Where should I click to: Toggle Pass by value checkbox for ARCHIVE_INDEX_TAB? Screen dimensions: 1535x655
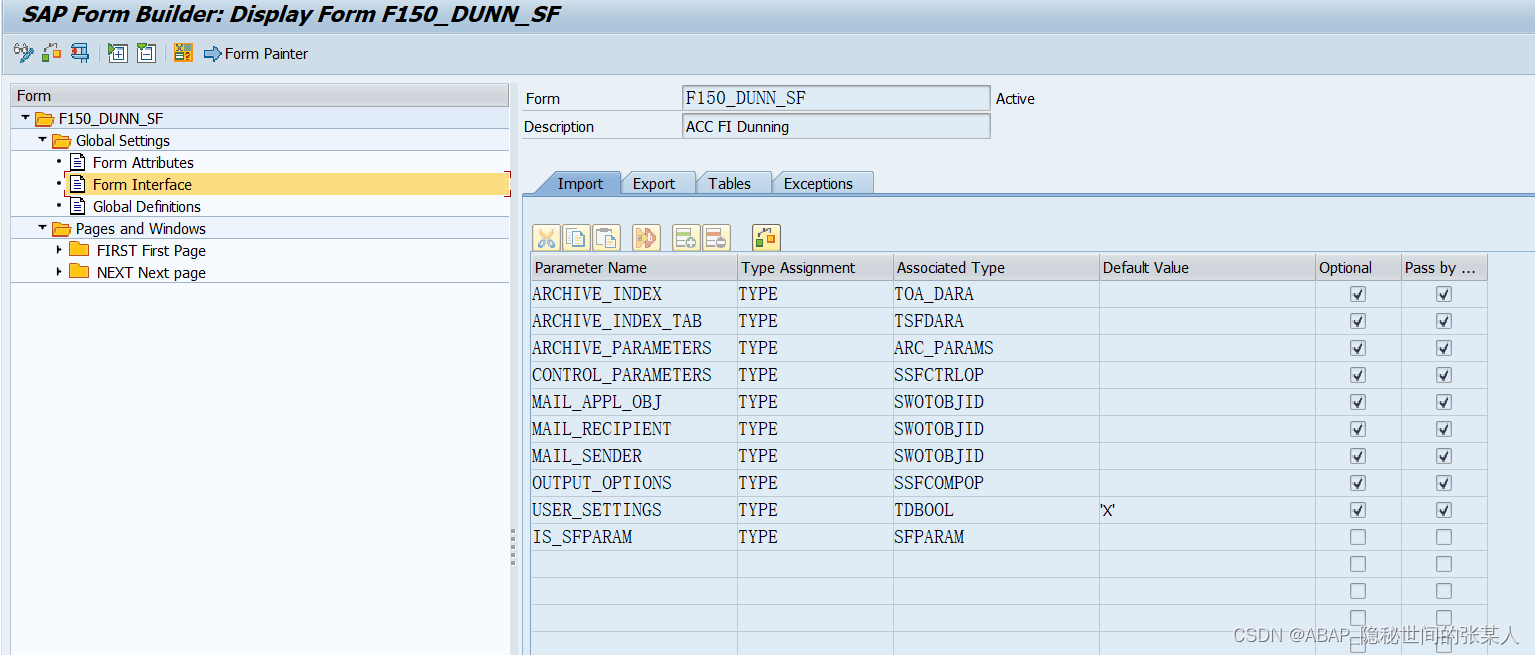click(x=1444, y=321)
